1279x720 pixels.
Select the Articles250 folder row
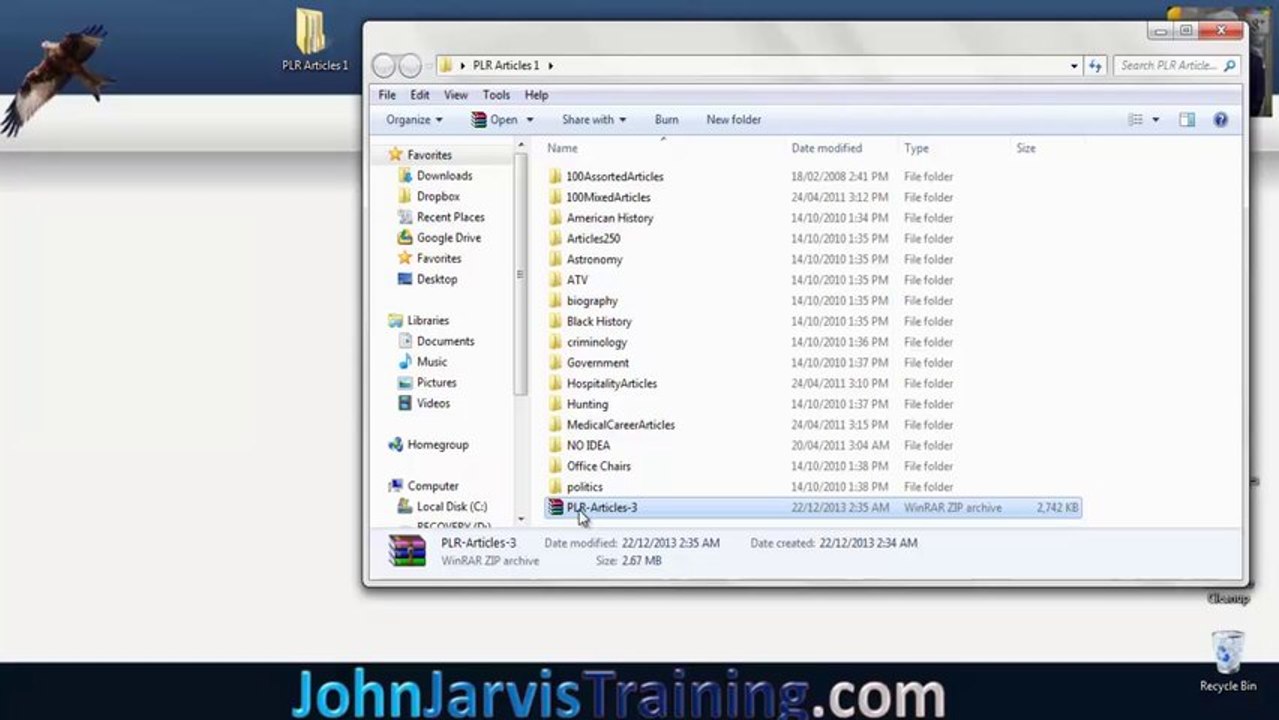click(x=812, y=238)
